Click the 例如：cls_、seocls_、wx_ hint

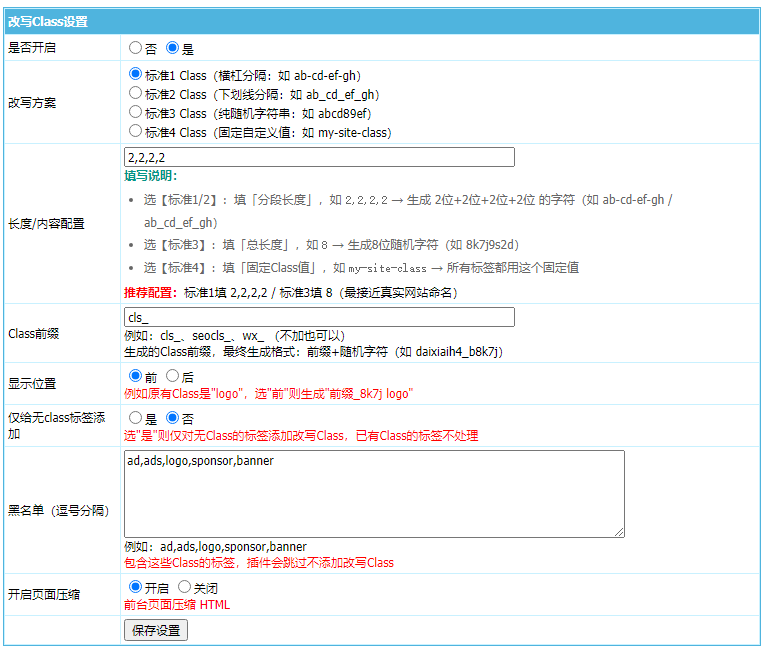click(x=234, y=336)
